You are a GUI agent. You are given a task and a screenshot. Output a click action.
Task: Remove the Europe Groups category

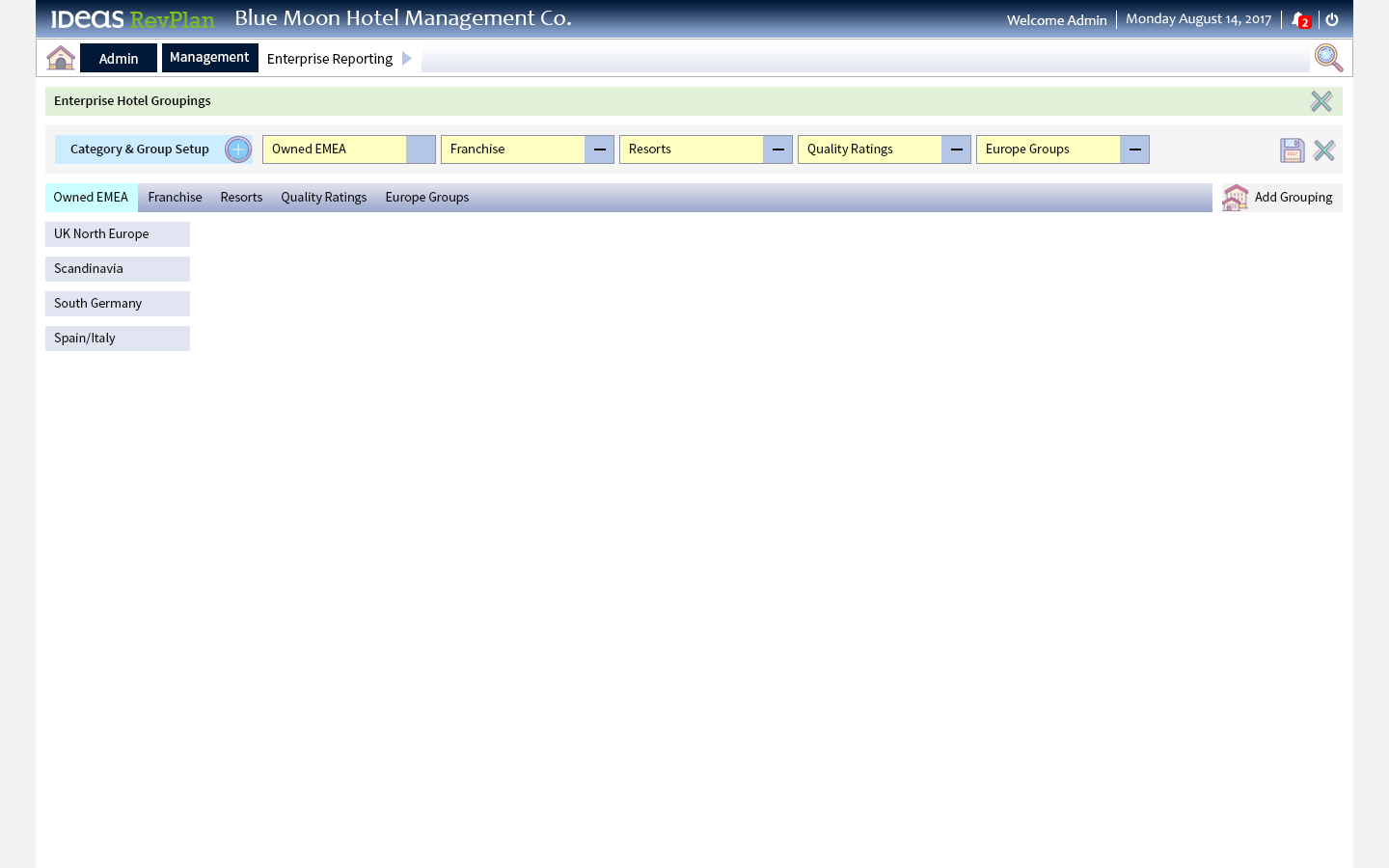[x=1134, y=149]
